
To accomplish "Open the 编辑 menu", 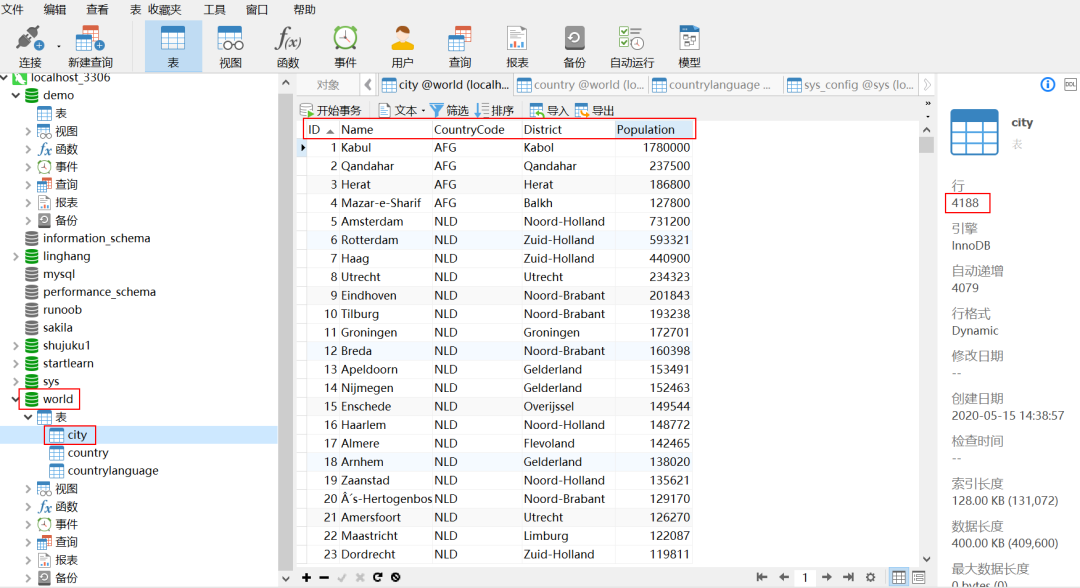I will point(55,10).
